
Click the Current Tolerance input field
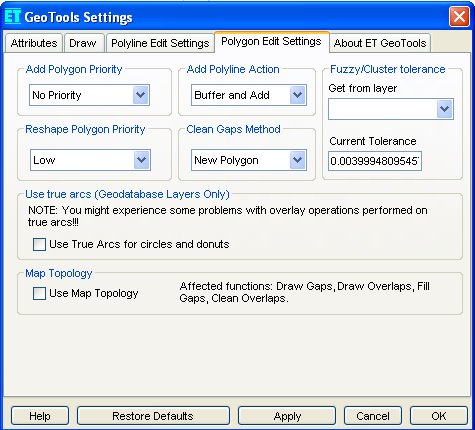click(x=375, y=161)
